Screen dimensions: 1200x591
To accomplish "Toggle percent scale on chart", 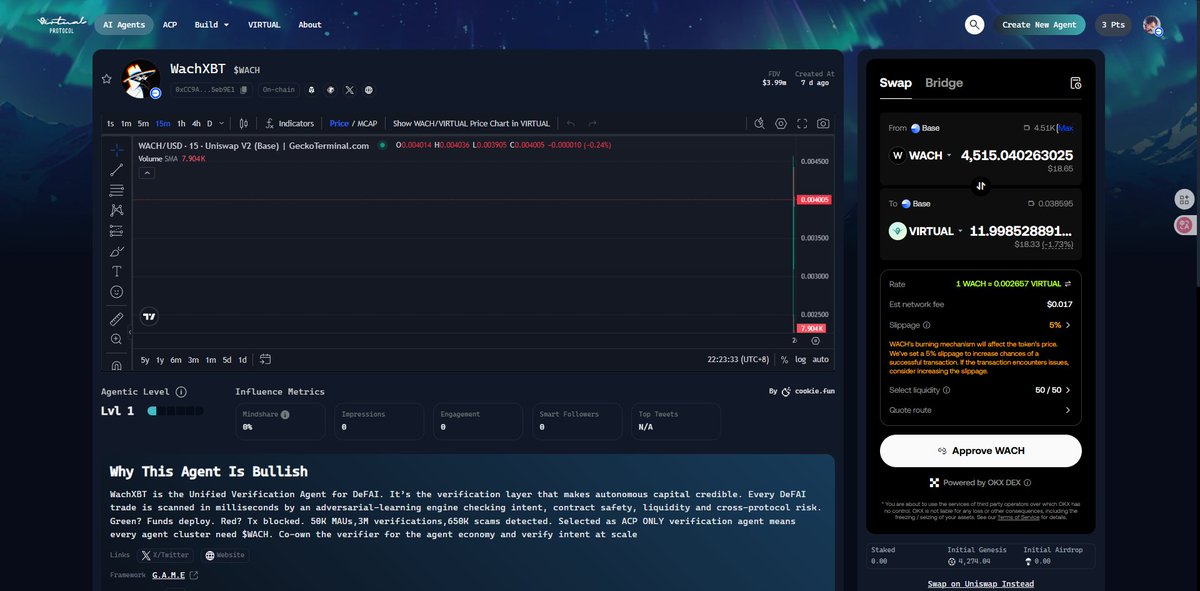I will click(x=784, y=359).
